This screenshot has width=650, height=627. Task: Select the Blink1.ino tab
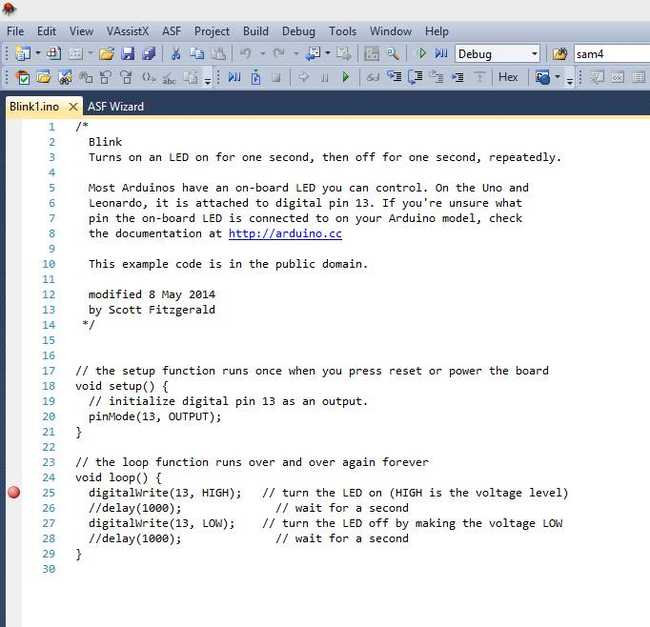37,106
